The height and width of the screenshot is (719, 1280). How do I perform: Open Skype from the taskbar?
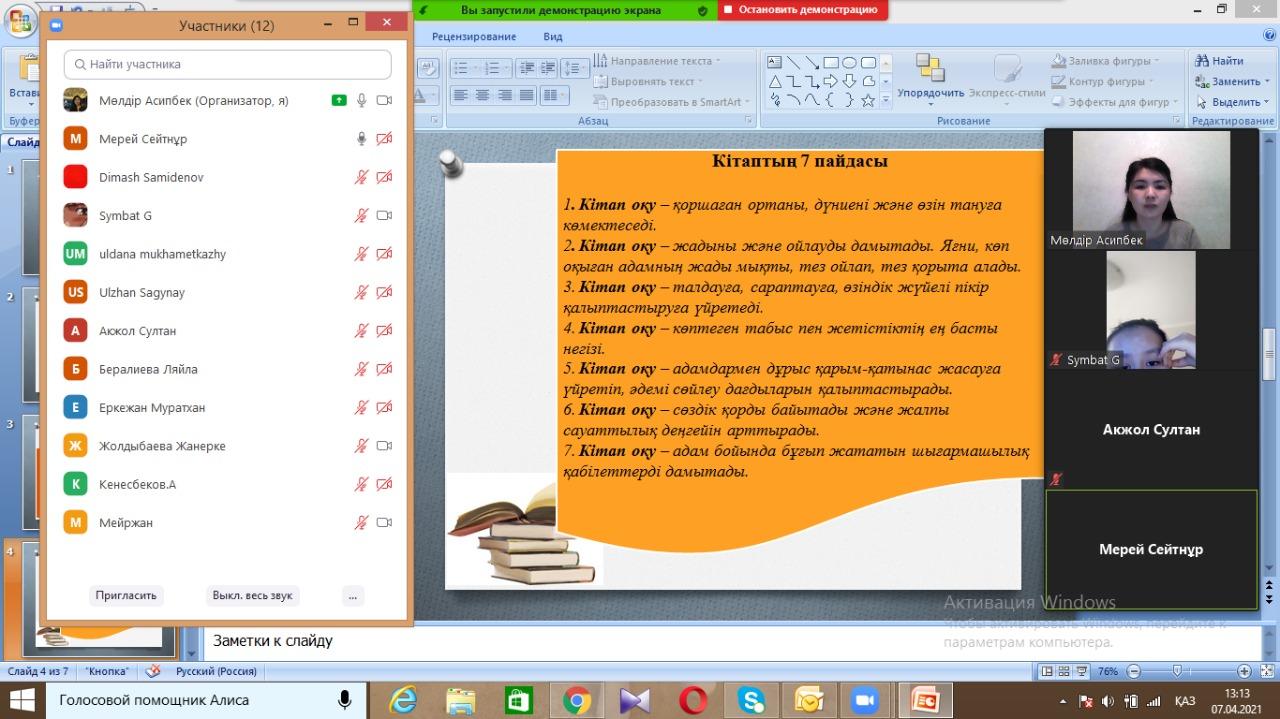click(750, 699)
